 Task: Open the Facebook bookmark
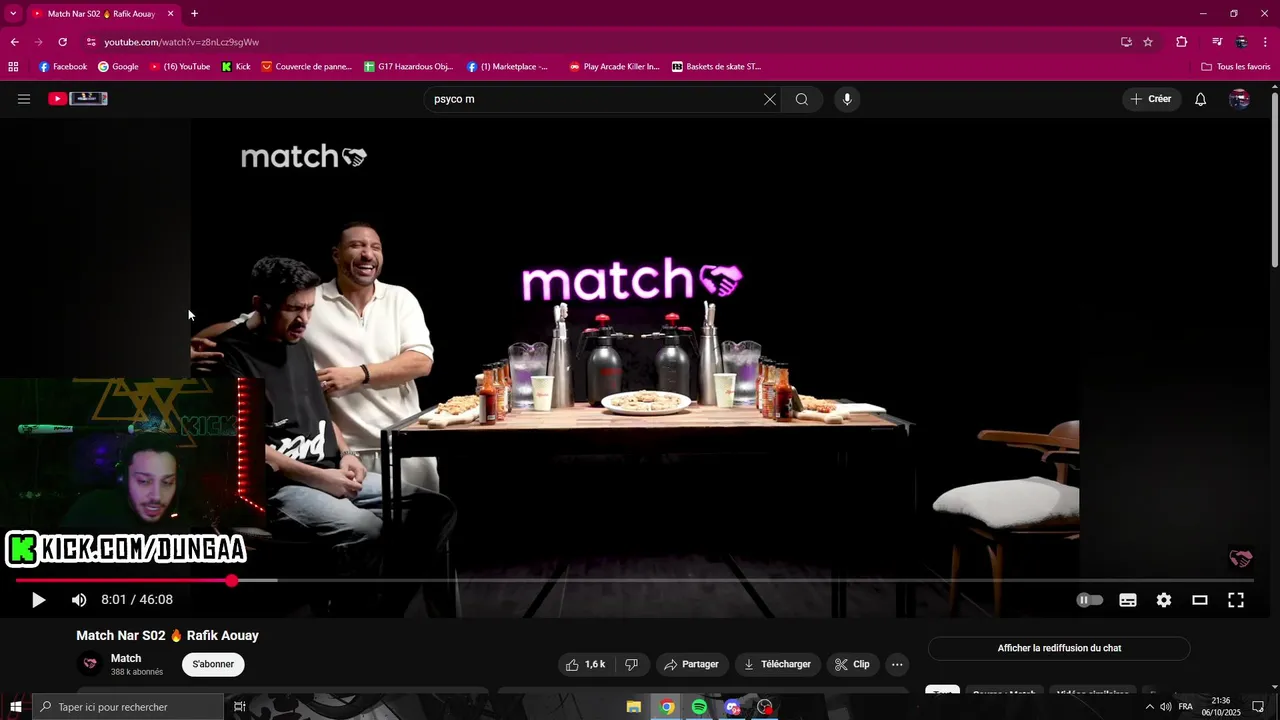pos(63,67)
